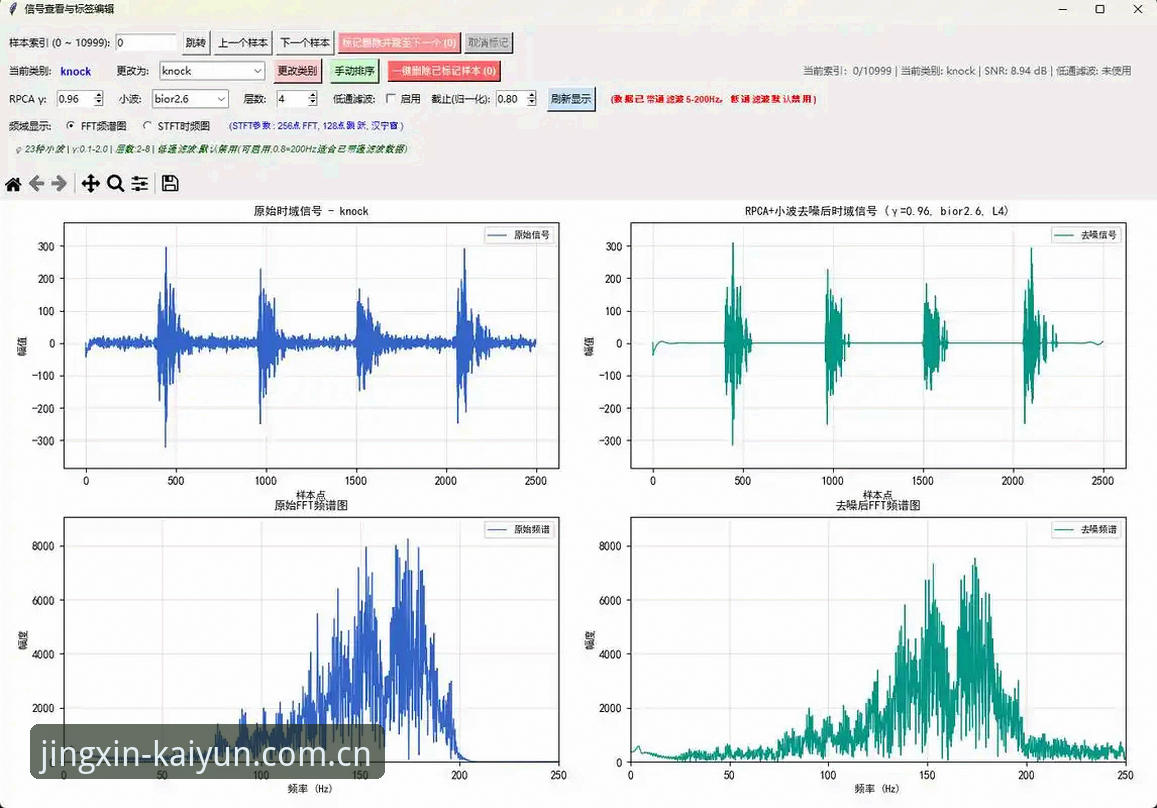
Task: Decrease the 截止 cutoff value with down arrow
Action: (x=532, y=103)
